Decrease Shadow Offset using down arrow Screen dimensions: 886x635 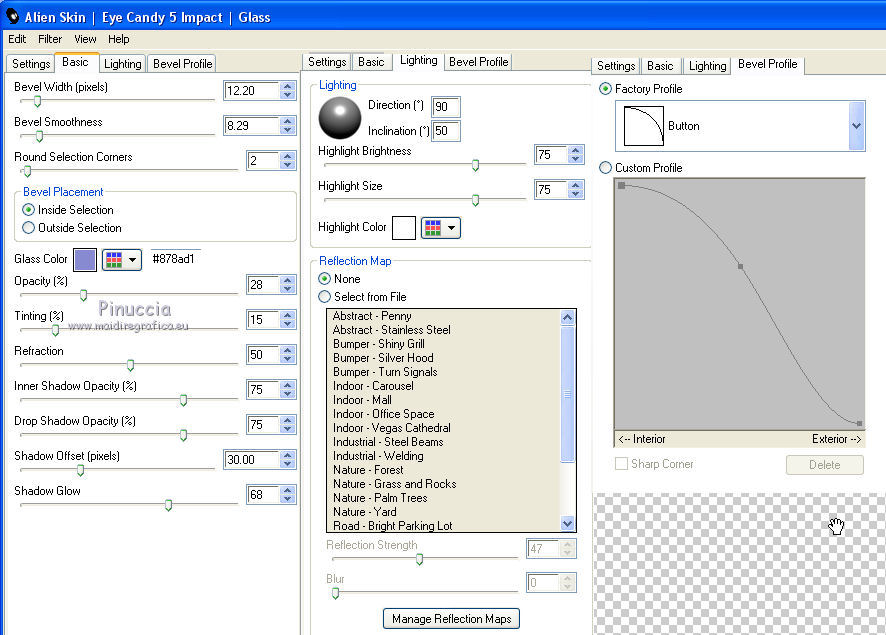point(288,465)
